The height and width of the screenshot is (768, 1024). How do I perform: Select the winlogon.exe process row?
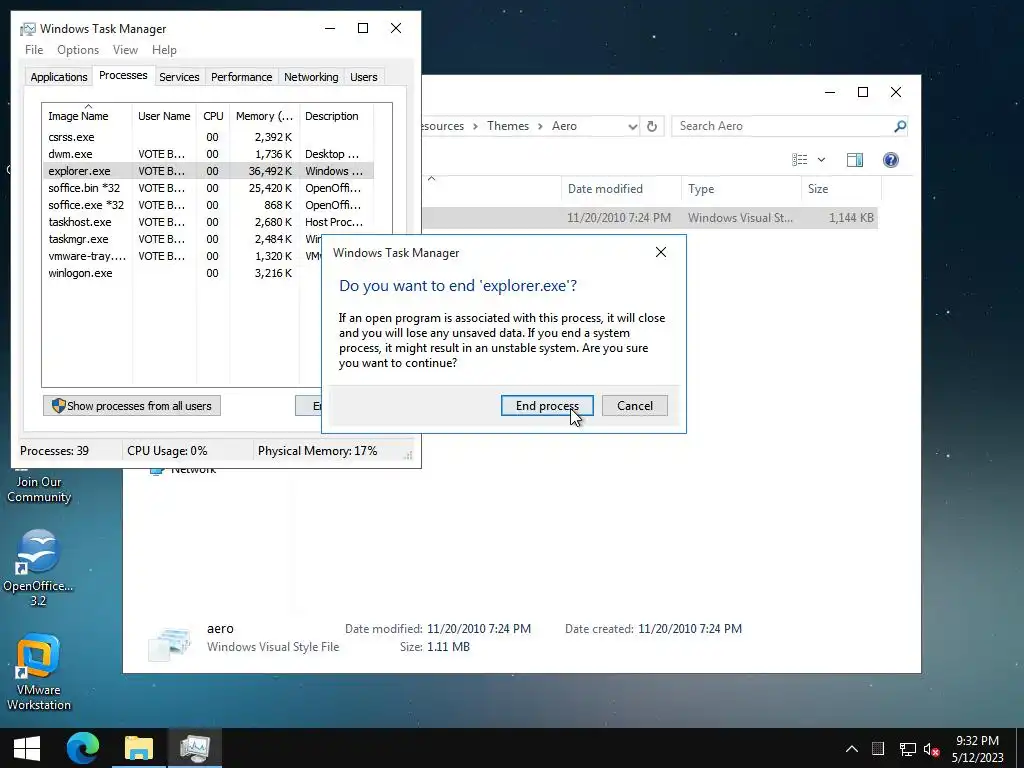point(182,273)
